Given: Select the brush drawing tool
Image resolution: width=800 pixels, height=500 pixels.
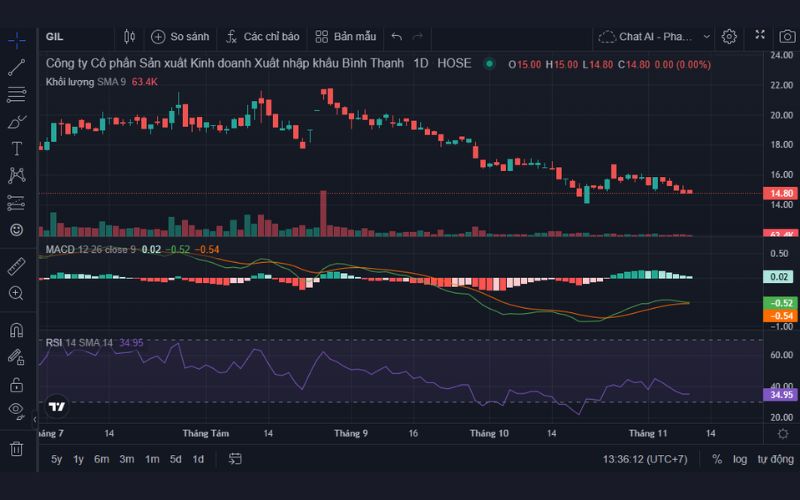Looking at the screenshot, I should point(16,122).
